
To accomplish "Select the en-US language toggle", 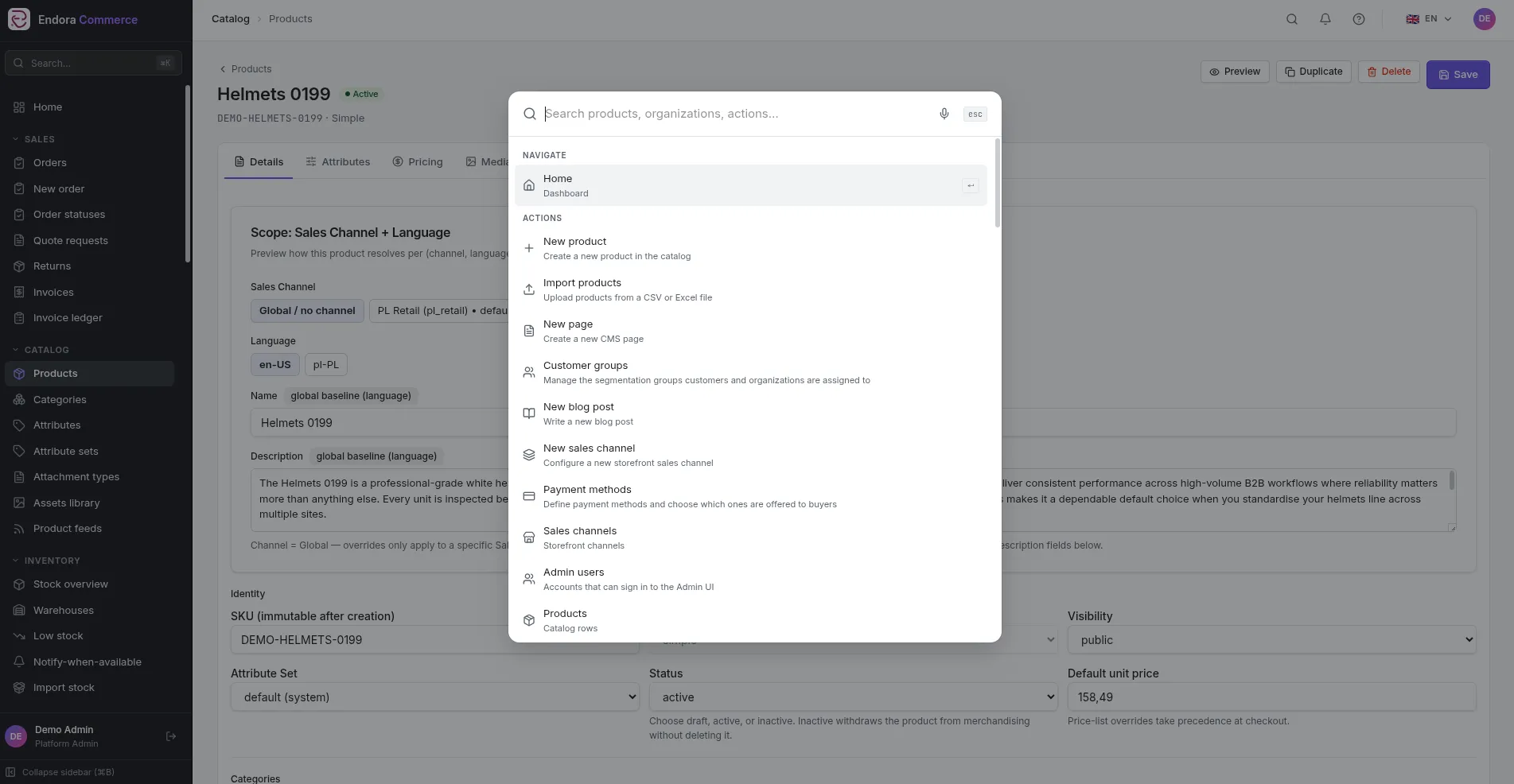I will 275,365.
